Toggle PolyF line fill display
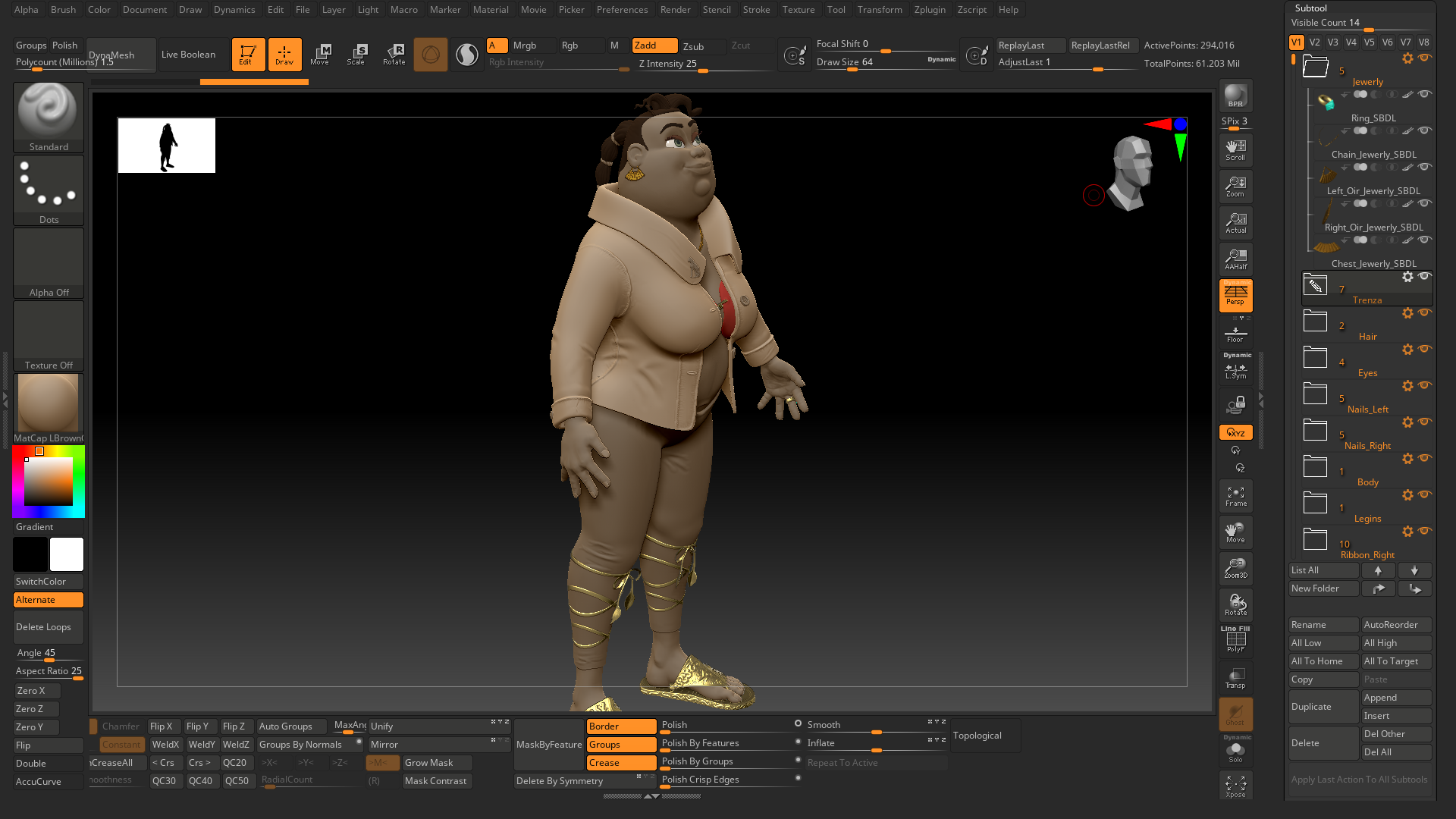This screenshot has width=1456, height=819. 1235,642
